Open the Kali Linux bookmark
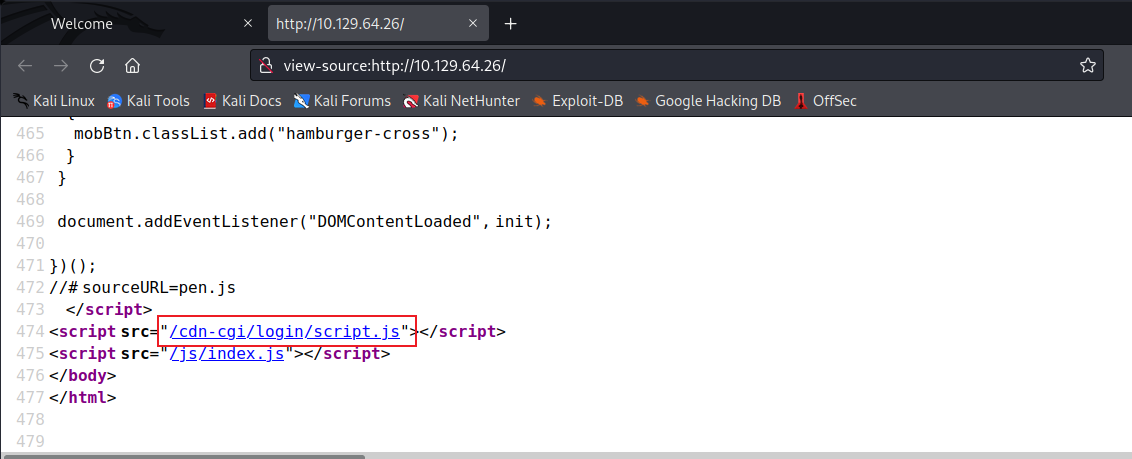The height and width of the screenshot is (459, 1132). click(54, 101)
